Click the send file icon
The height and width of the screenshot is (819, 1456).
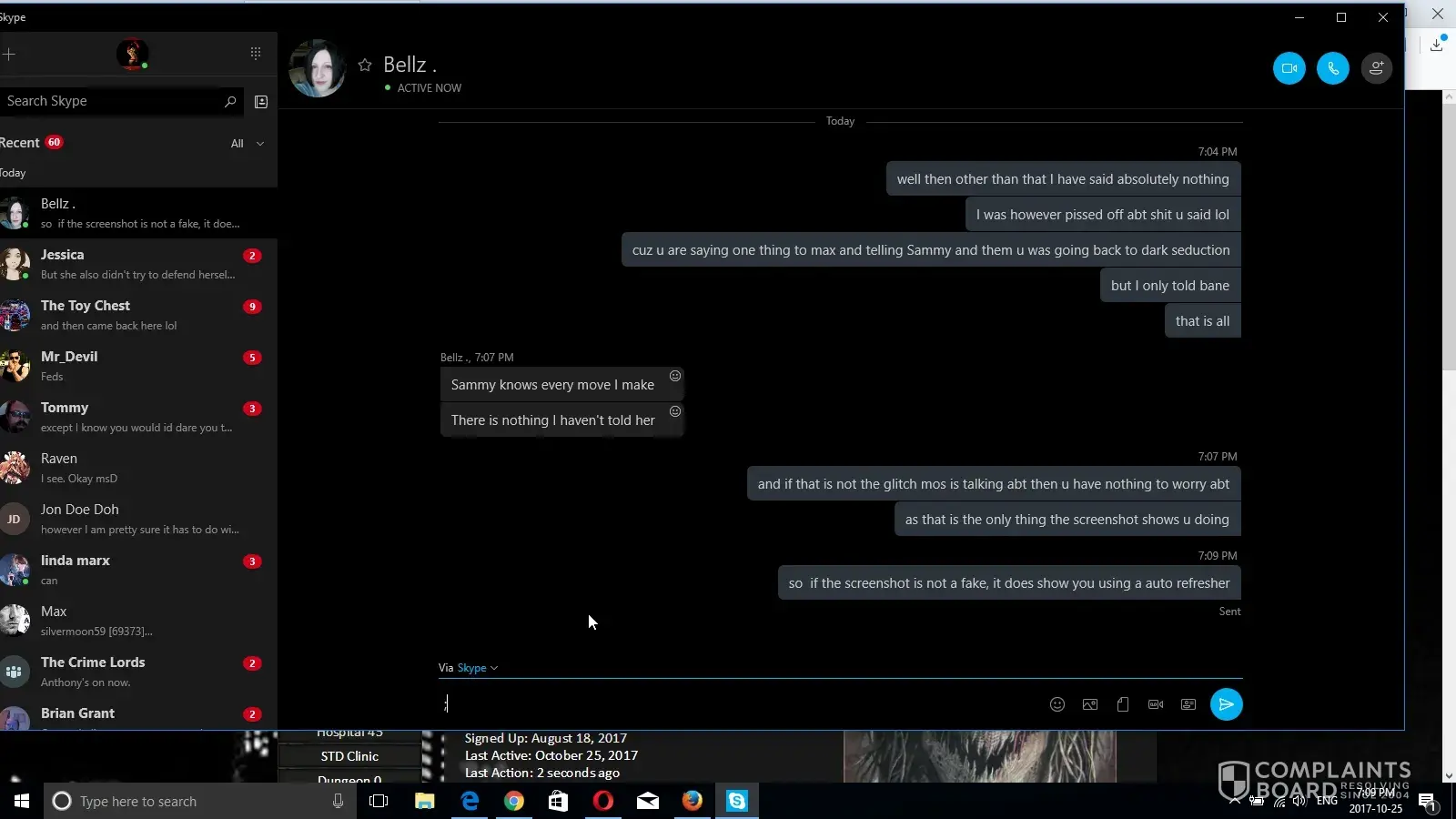[1122, 704]
